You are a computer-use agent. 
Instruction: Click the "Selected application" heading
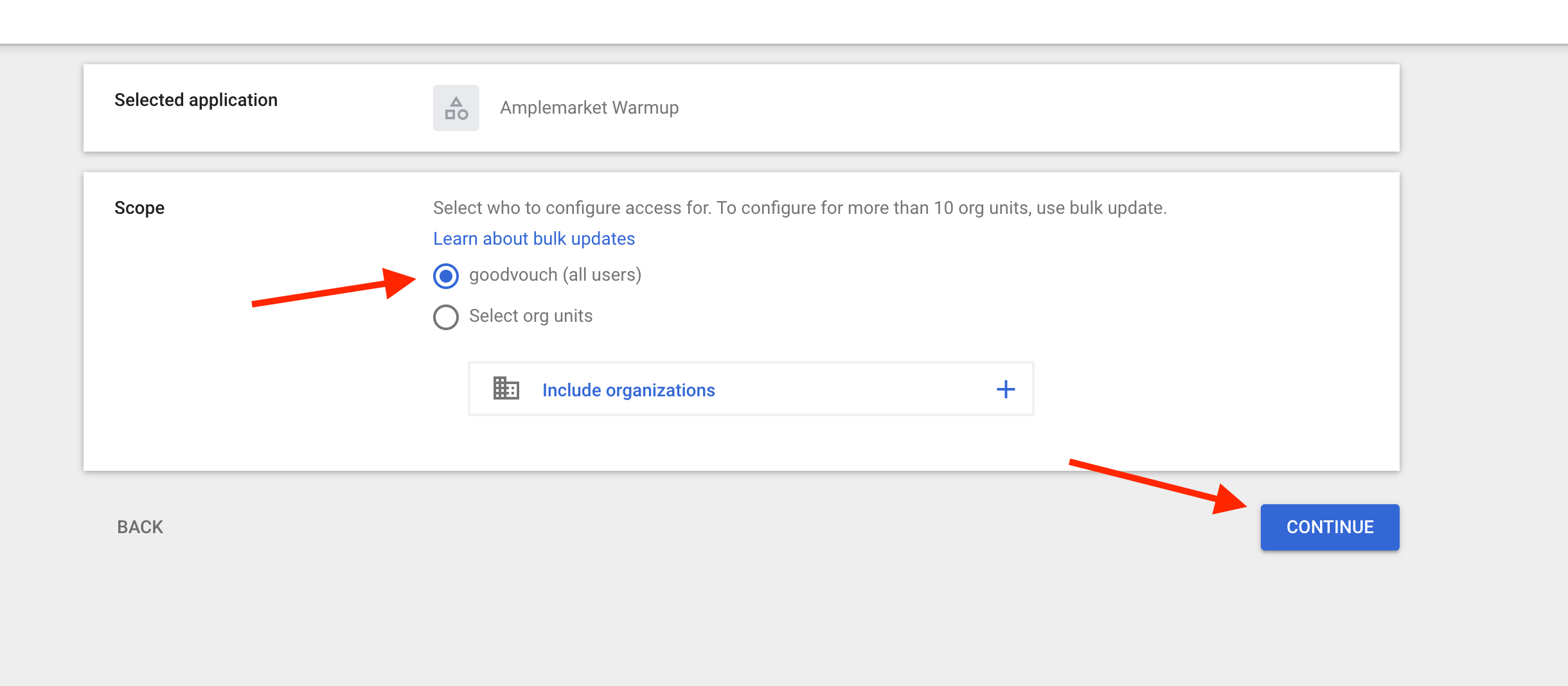click(196, 100)
